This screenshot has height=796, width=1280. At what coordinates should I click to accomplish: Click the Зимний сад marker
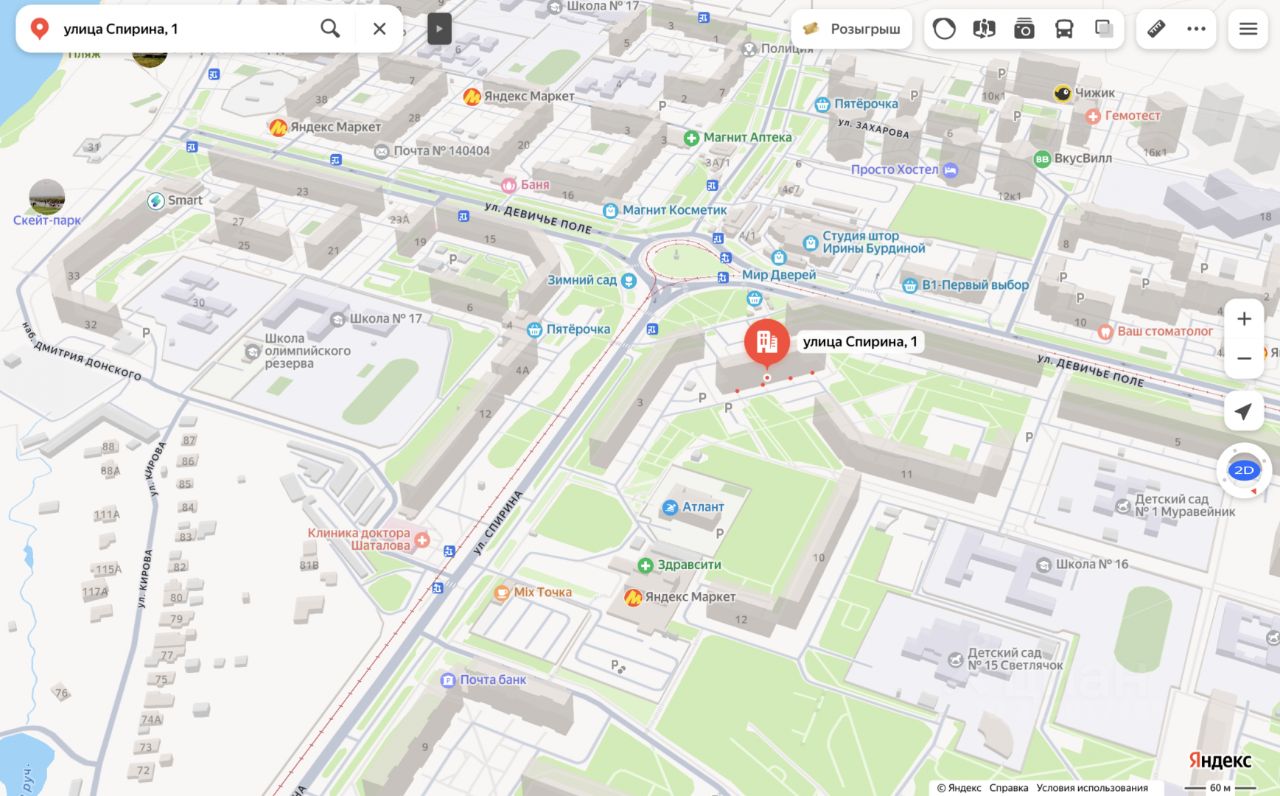pyautogui.click(x=629, y=281)
